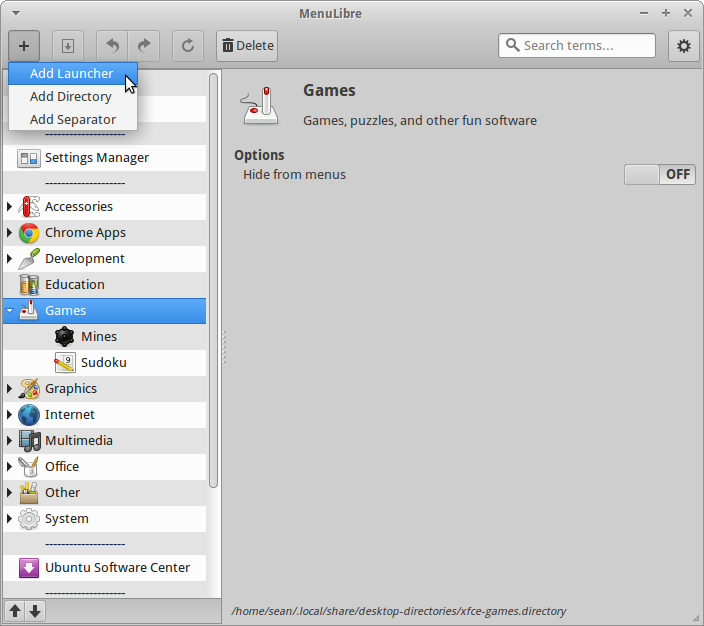704x626 pixels.
Task: Expand the Development category
Action: (9, 259)
